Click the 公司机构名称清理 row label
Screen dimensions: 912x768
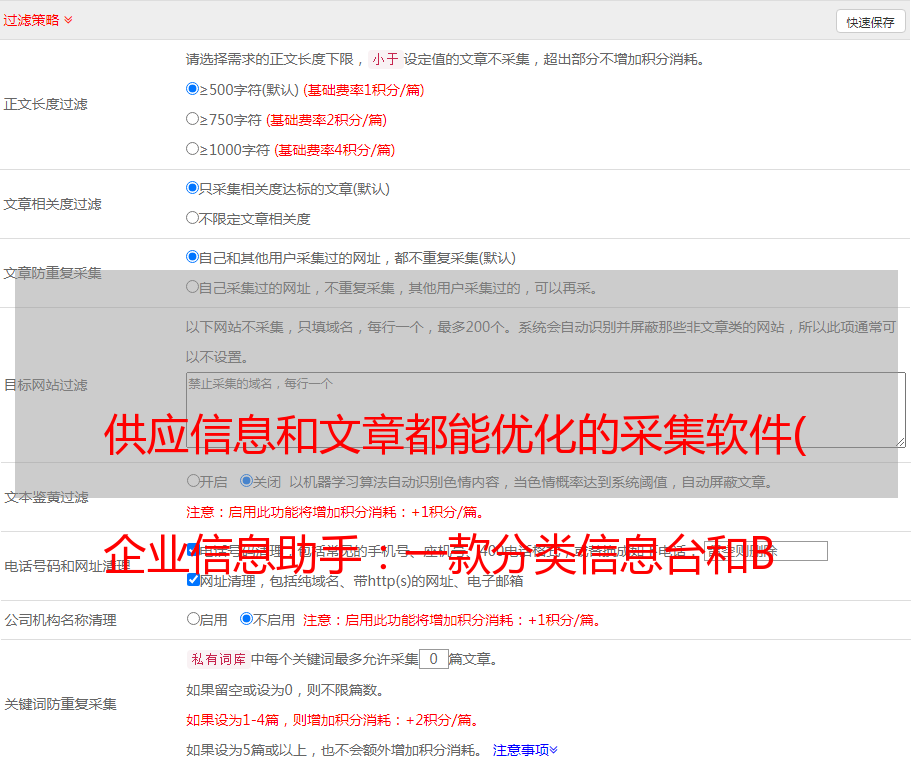pos(60,620)
